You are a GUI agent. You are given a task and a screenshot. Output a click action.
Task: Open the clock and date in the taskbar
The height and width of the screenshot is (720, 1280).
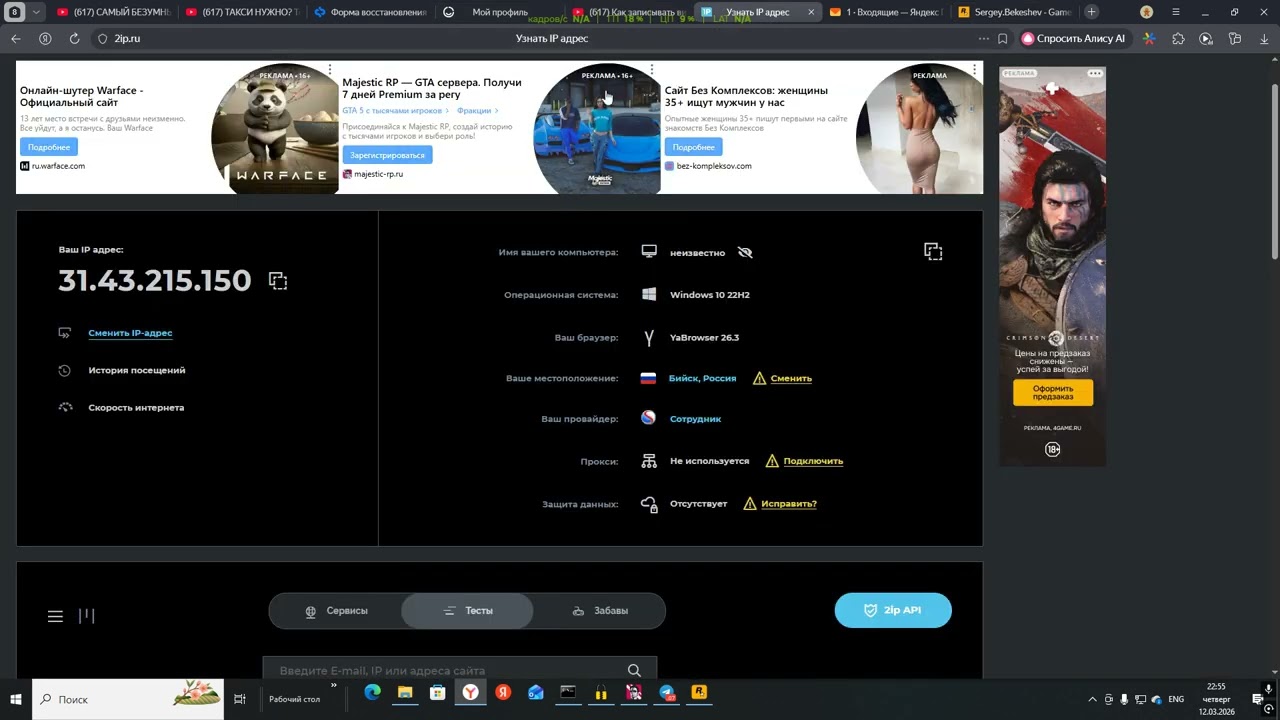(1217, 699)
